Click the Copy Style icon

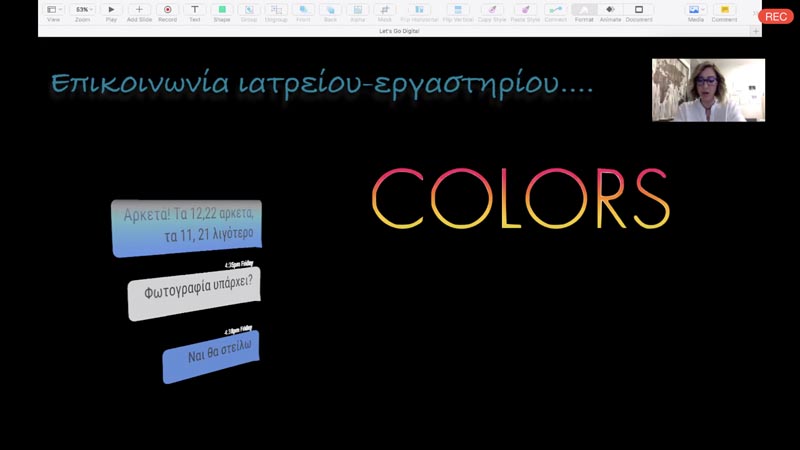490,10
